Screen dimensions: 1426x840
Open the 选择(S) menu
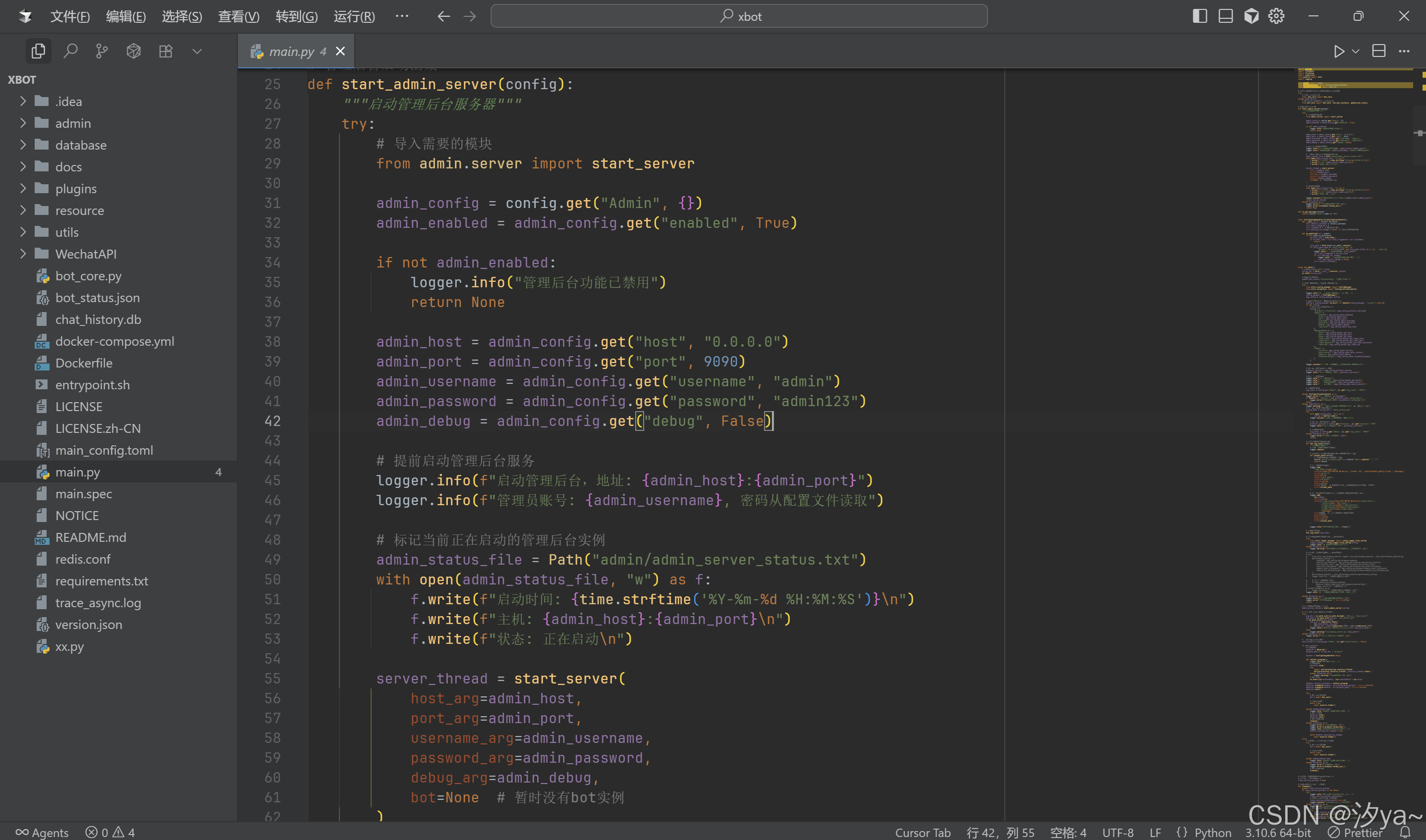coord(182,16)
